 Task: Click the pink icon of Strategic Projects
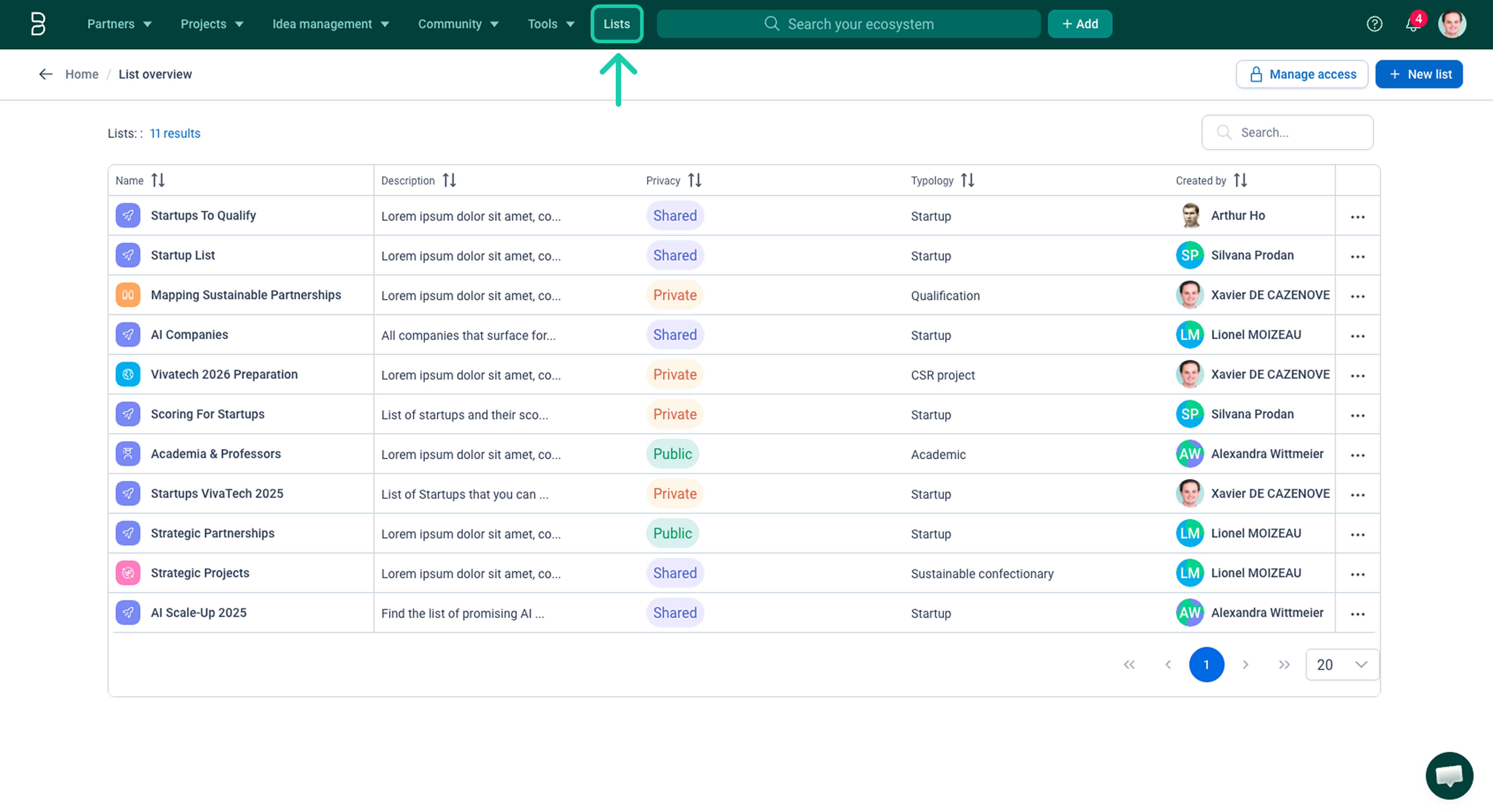128,573
